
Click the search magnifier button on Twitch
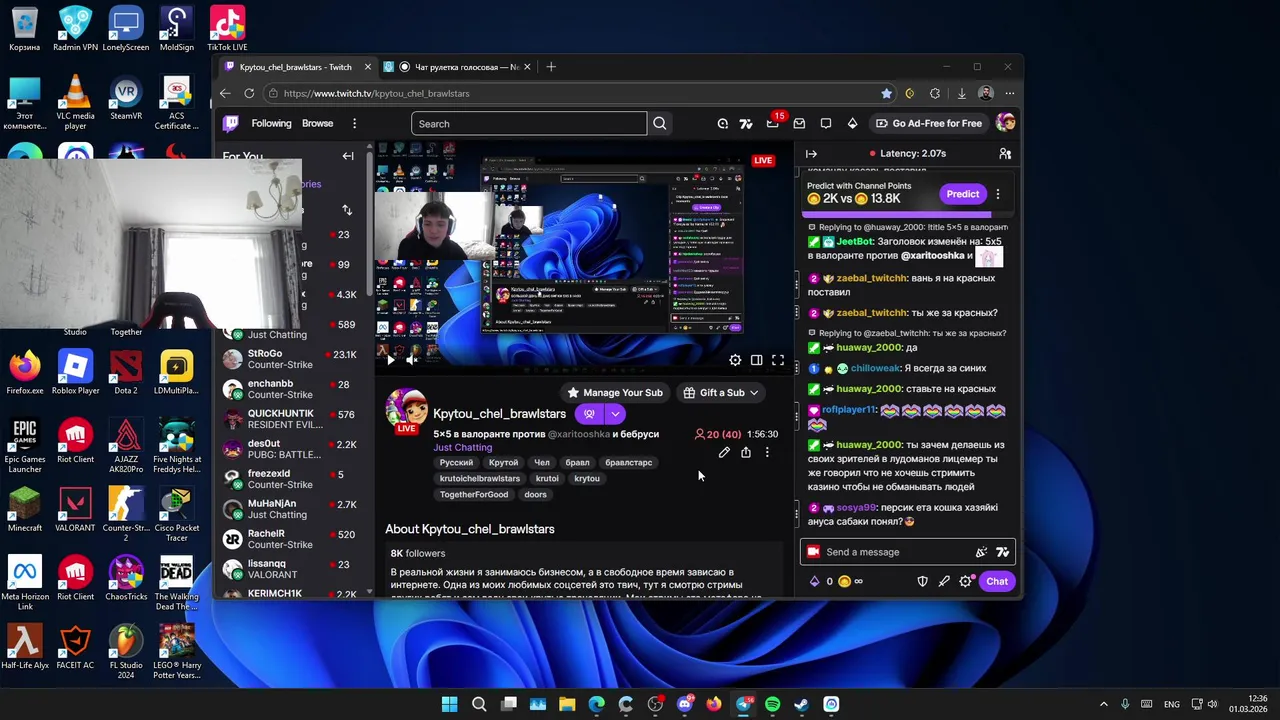click(x=660, y=124)
